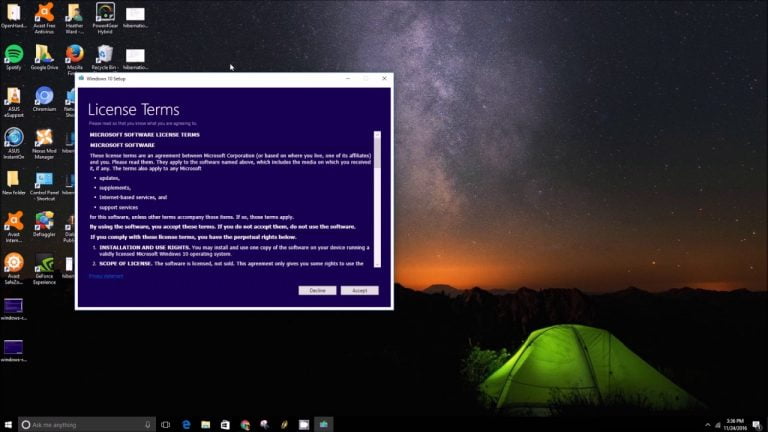Accept the Windows 10 license terms

click(x=359, y=290)
